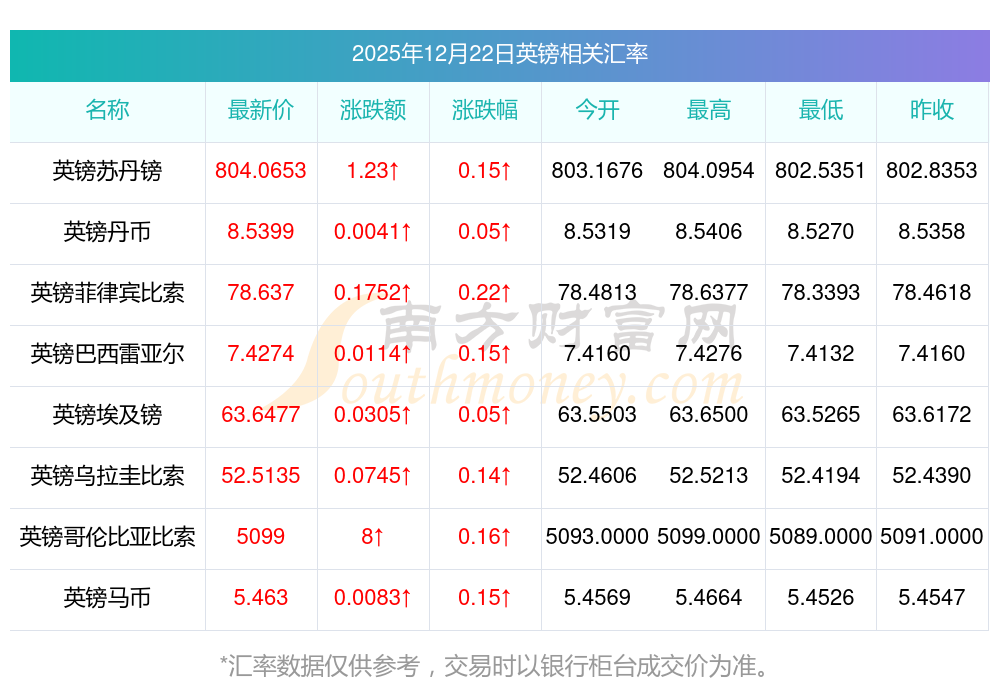Click high value 8.5406
Screen dimensions: 1000x697
pos(709,231)
